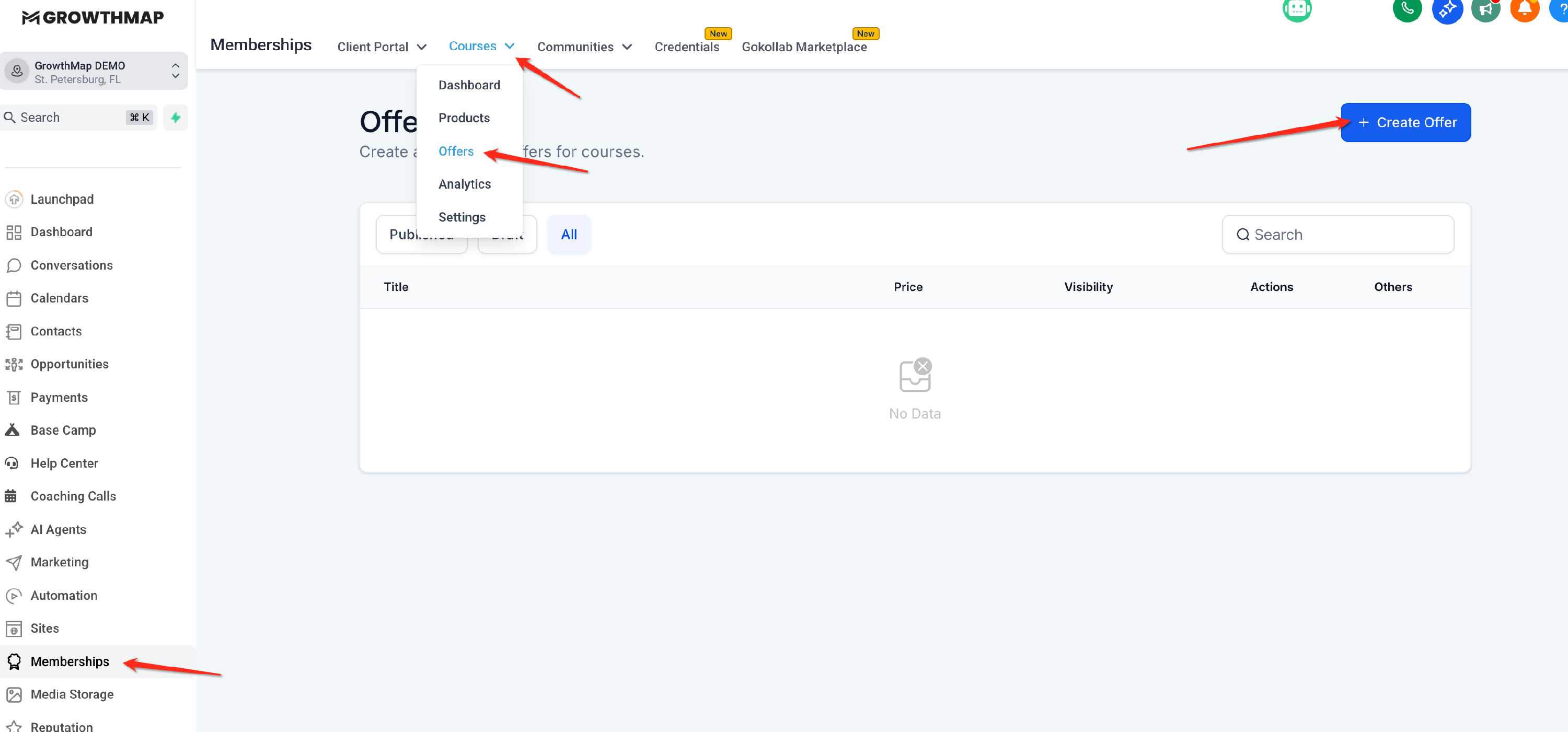Select the All filter tab
Viewport: 1568px width, 732px height.
[568, 234]
